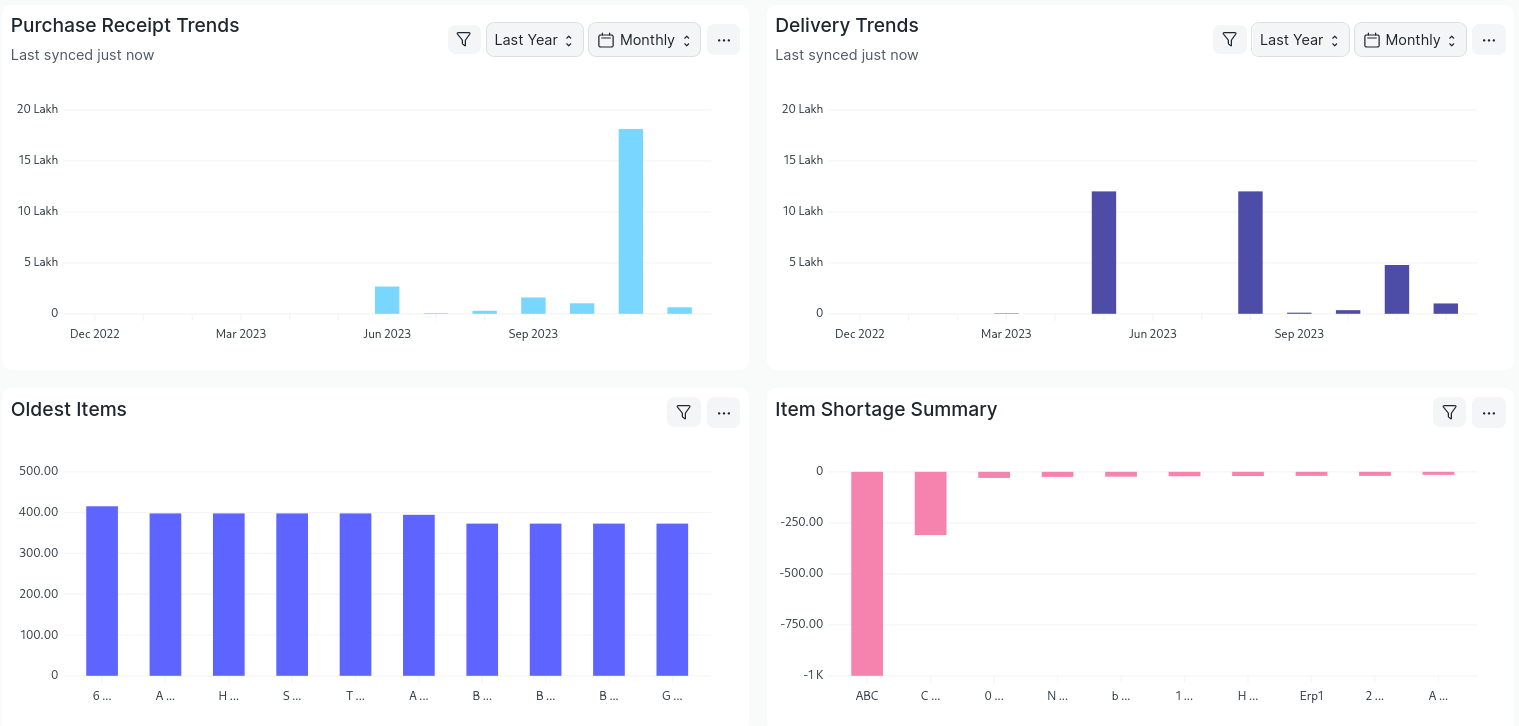This screenshot has width=1519, height=726.
Task: Click 'Last synced just now' under Delivery Trends
Action: 846,55
